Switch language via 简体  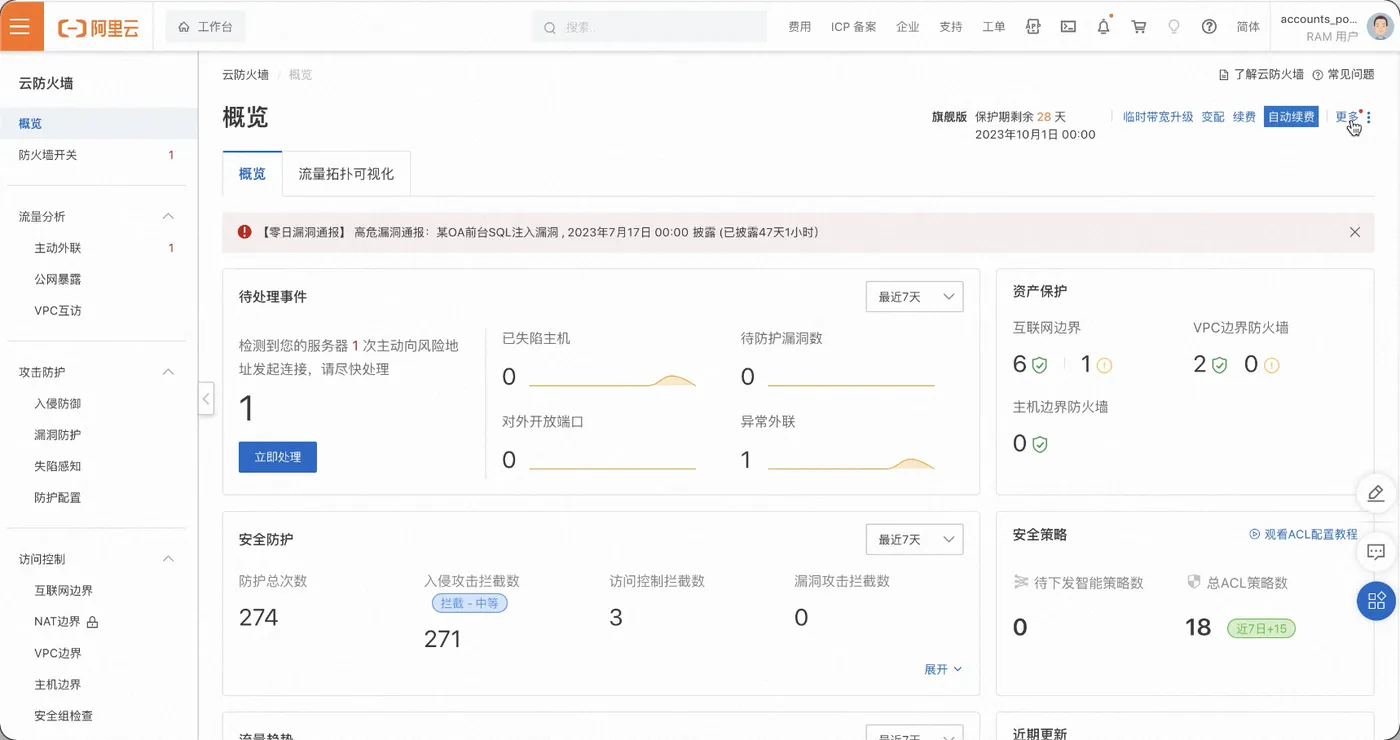1248,27
